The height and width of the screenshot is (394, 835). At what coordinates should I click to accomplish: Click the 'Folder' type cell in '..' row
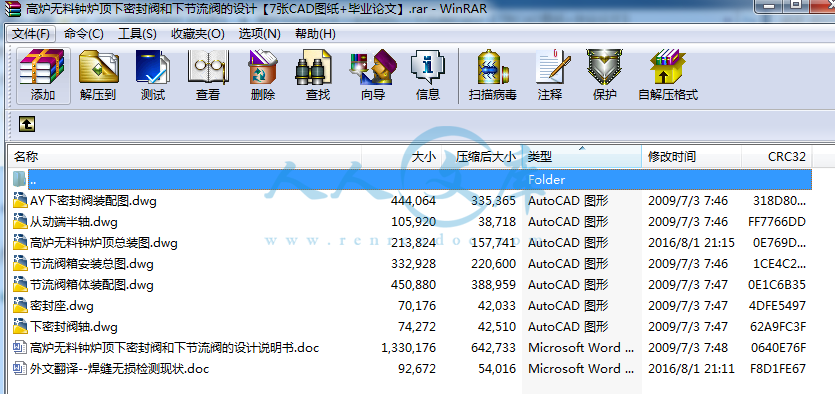point(546,179)
